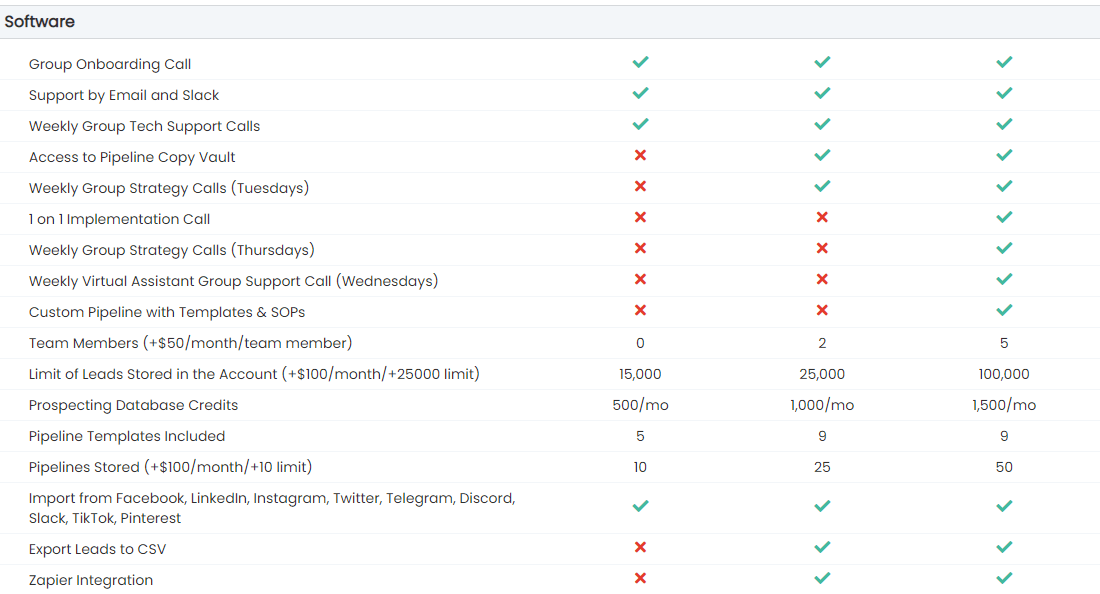
Task: Click the red cross in the Tuesdays Strategy Calls row
Action: point(640,187)
